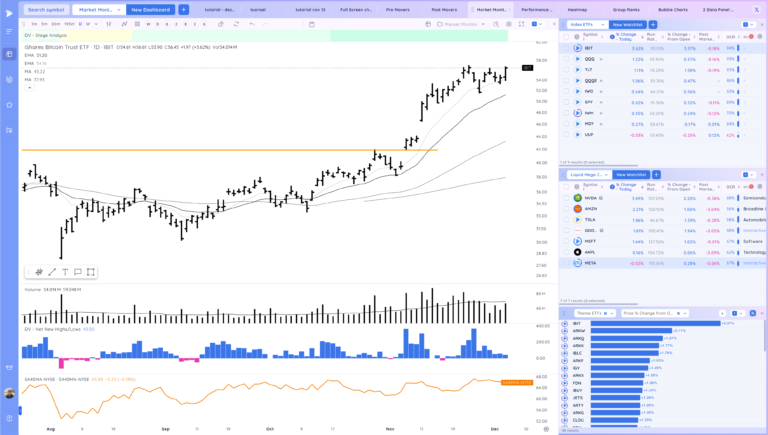Click the Search symbol input field
The height and width of the screenshot is (435, 768).
[x=46, y=9]
